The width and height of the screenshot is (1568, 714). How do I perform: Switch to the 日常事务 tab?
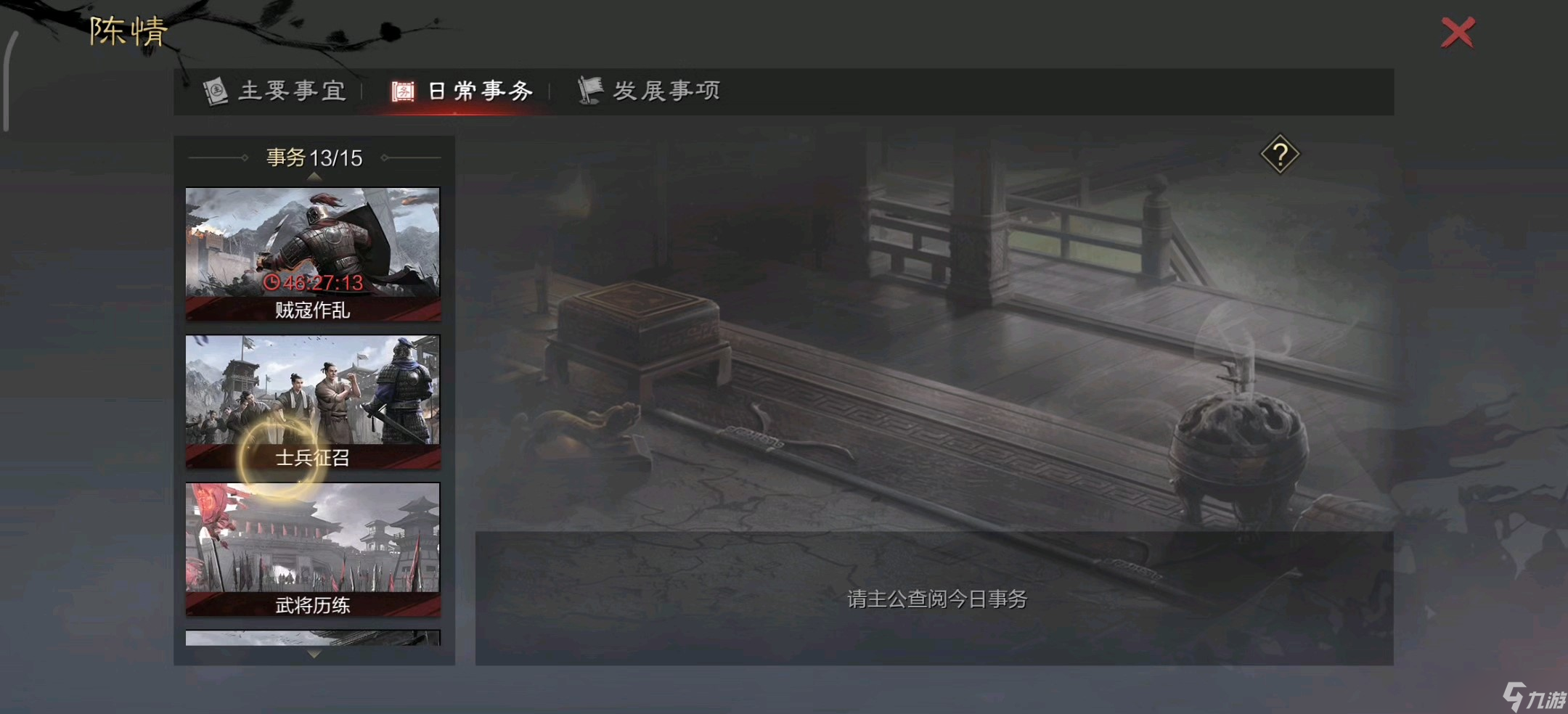[462, 91]
